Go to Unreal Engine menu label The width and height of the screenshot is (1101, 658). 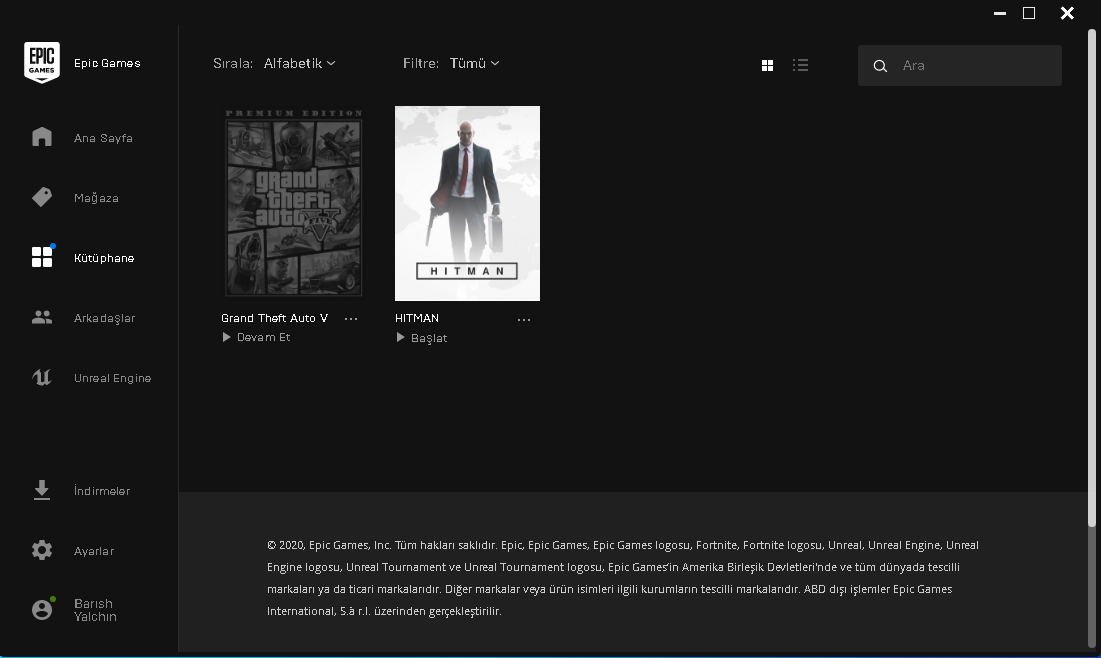[x=112, y=378]
